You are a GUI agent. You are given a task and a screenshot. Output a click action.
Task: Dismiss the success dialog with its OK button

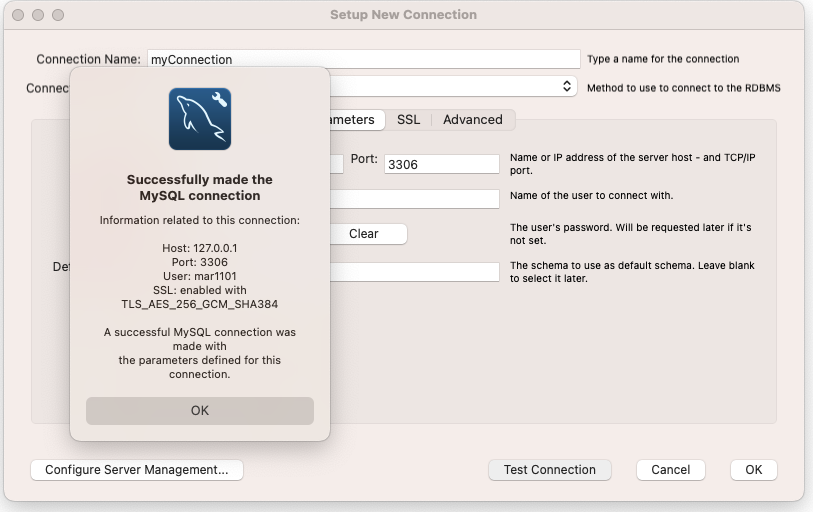click(x=200, y=410)
